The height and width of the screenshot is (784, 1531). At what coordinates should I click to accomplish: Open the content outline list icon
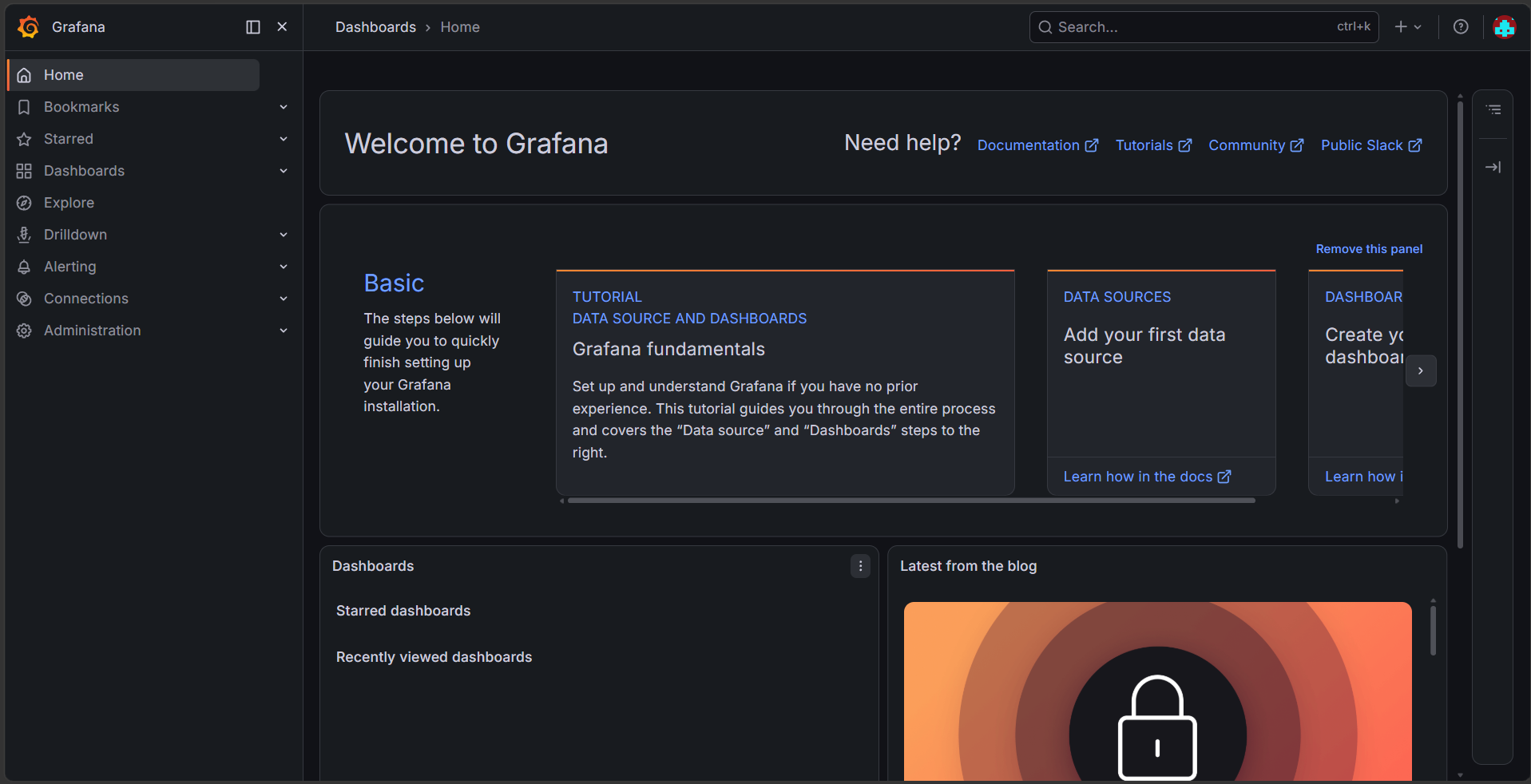pyautogui.click(x=1493, y=109)
